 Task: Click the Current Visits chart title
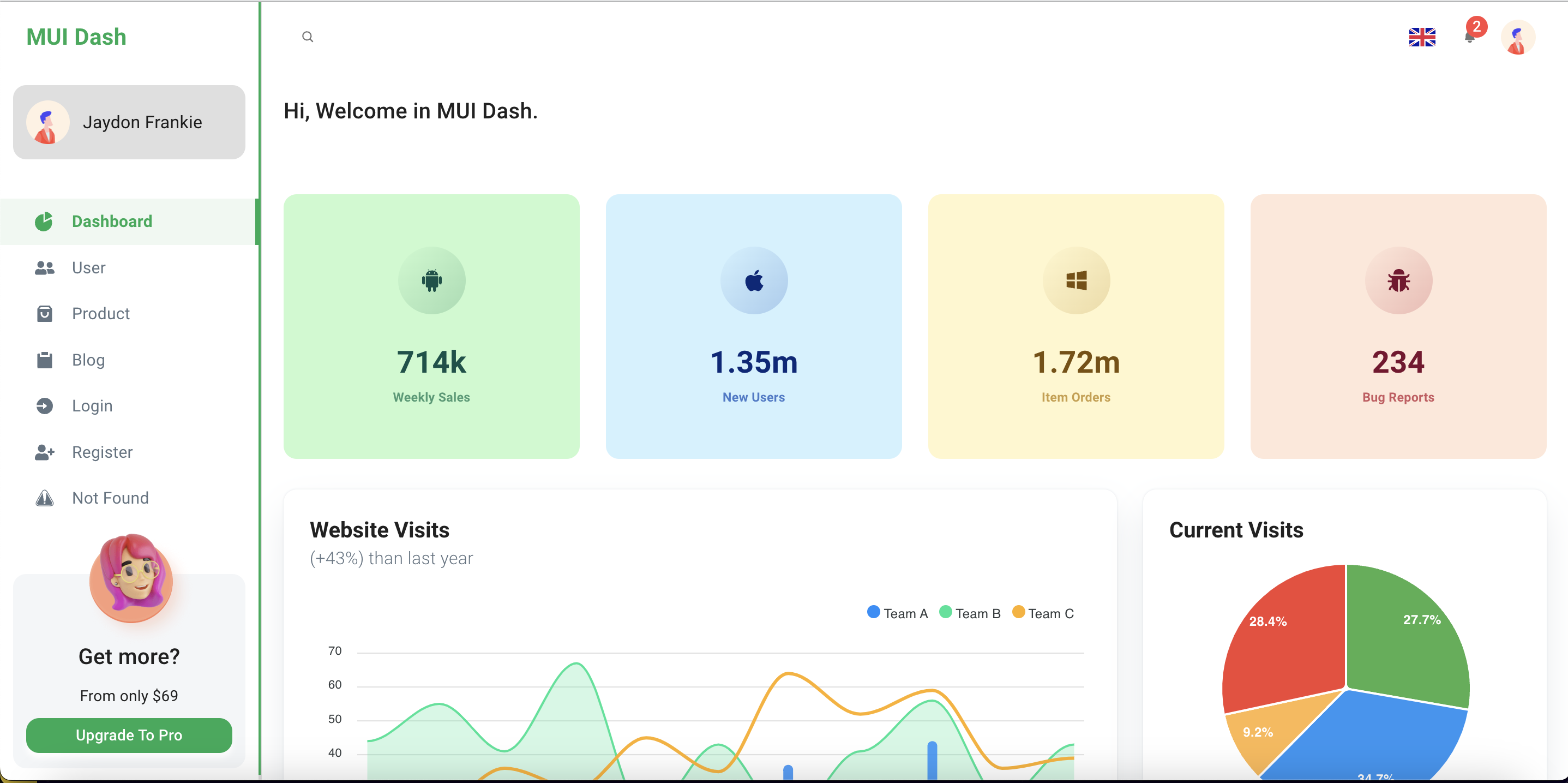[1236, 530]
